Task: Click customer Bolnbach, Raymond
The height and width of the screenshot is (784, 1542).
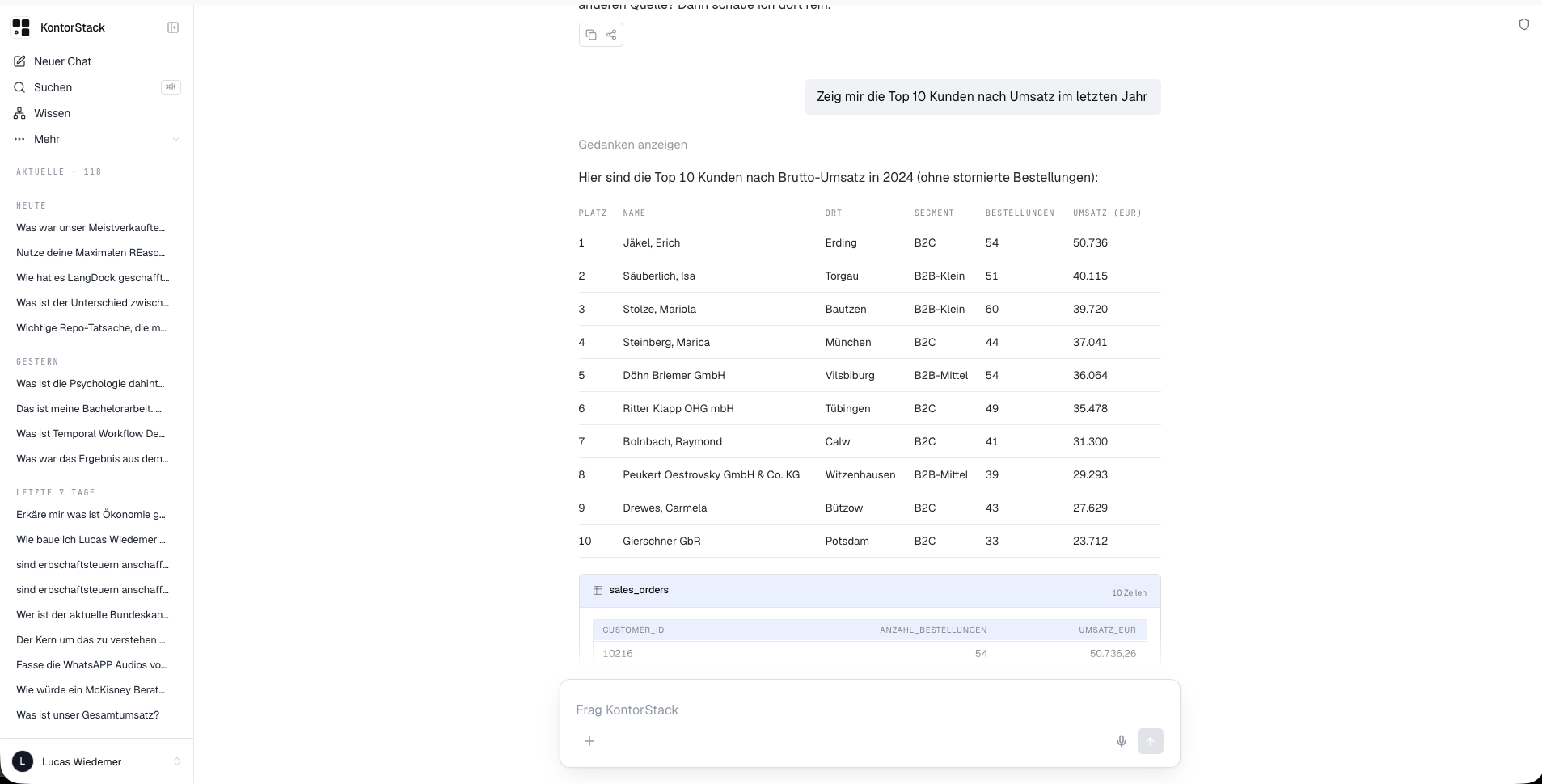Action: coord(672,442)
